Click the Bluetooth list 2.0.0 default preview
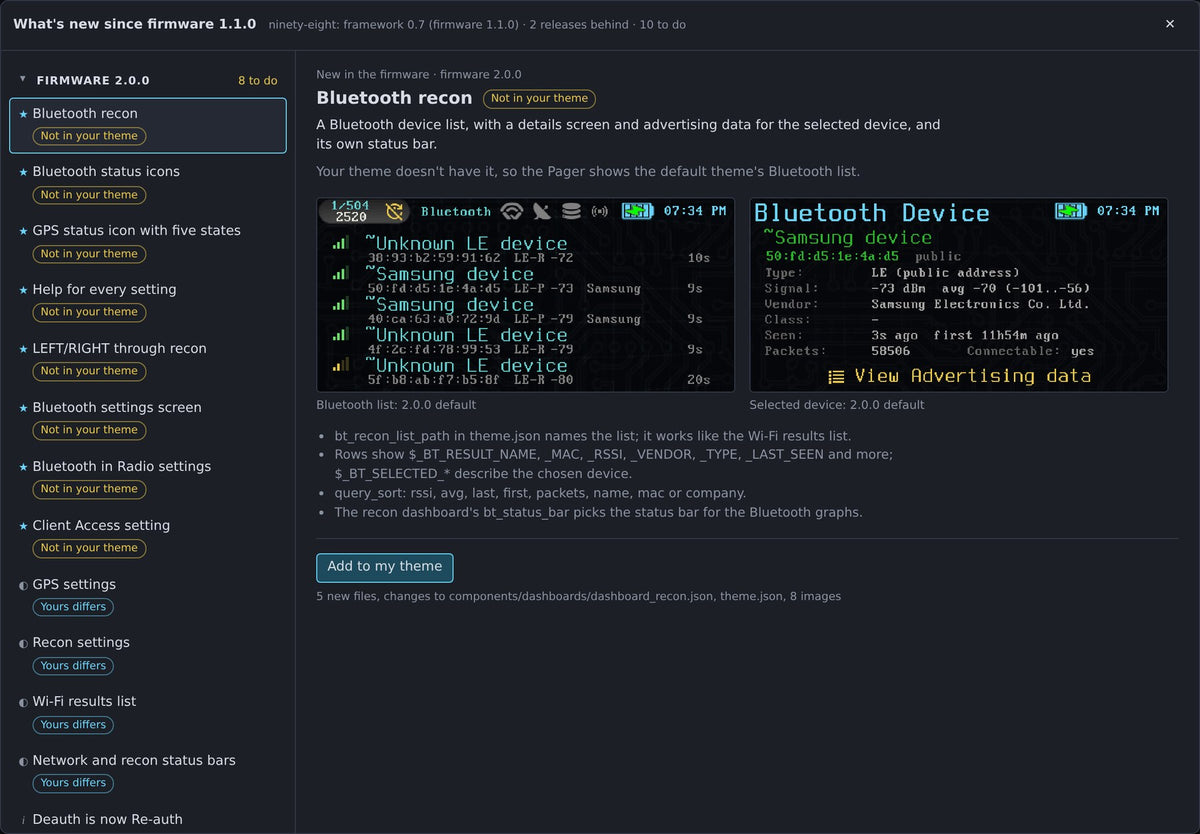 coord(526,295)
